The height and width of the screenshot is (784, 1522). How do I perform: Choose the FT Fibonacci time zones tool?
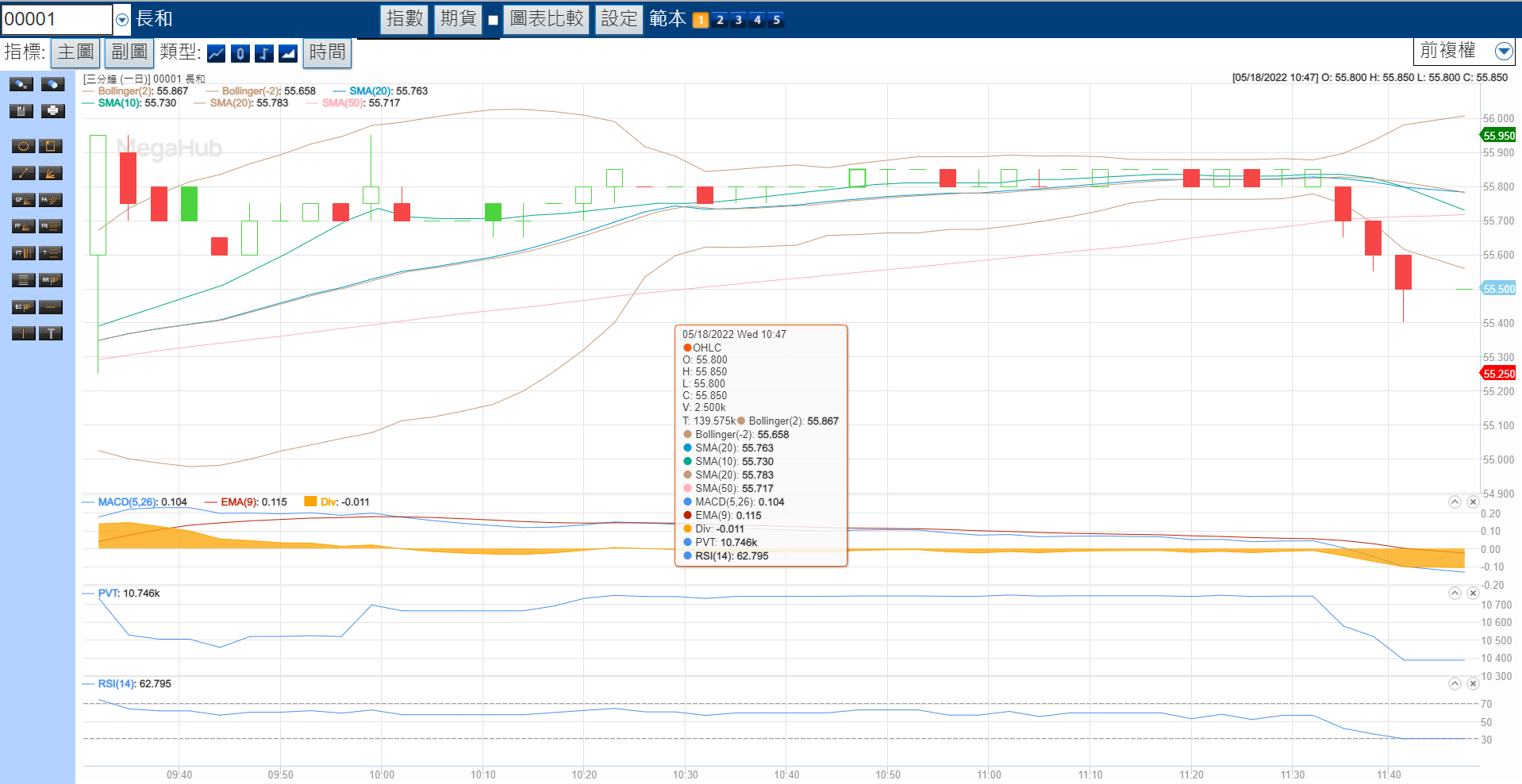(24, 253)
